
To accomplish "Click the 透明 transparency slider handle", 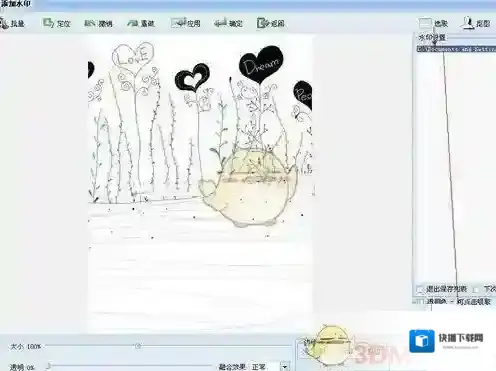I will coord(49,366).
